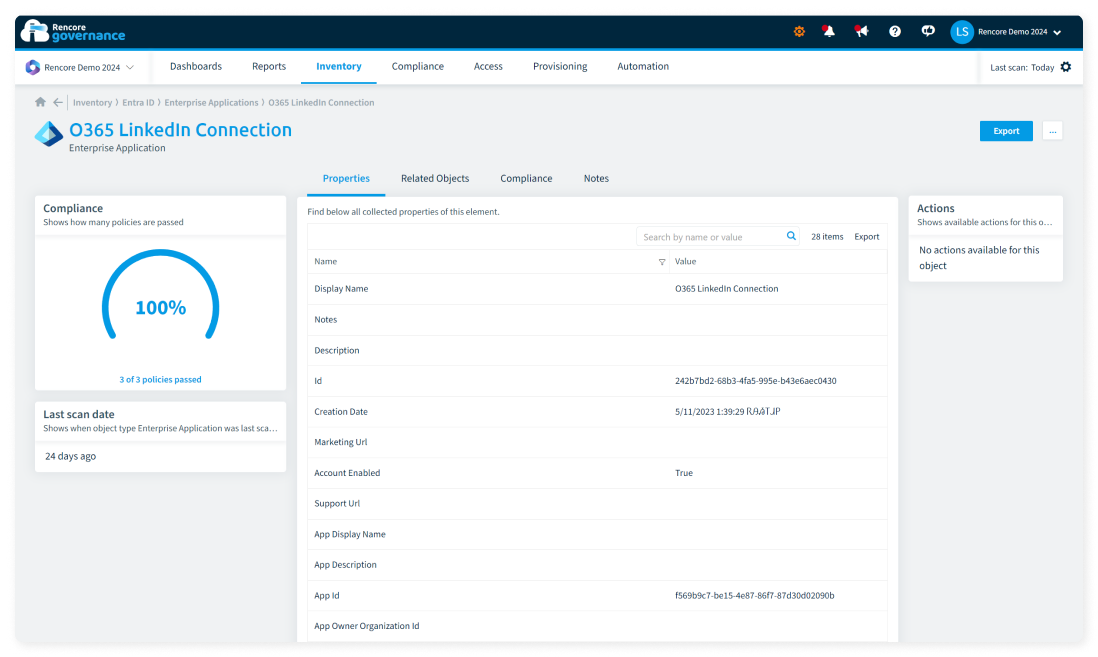Open the Rencore Demo 2024 tenant switcher
The width and height of the screenshot is (1098, 657).
click(80, 67)
